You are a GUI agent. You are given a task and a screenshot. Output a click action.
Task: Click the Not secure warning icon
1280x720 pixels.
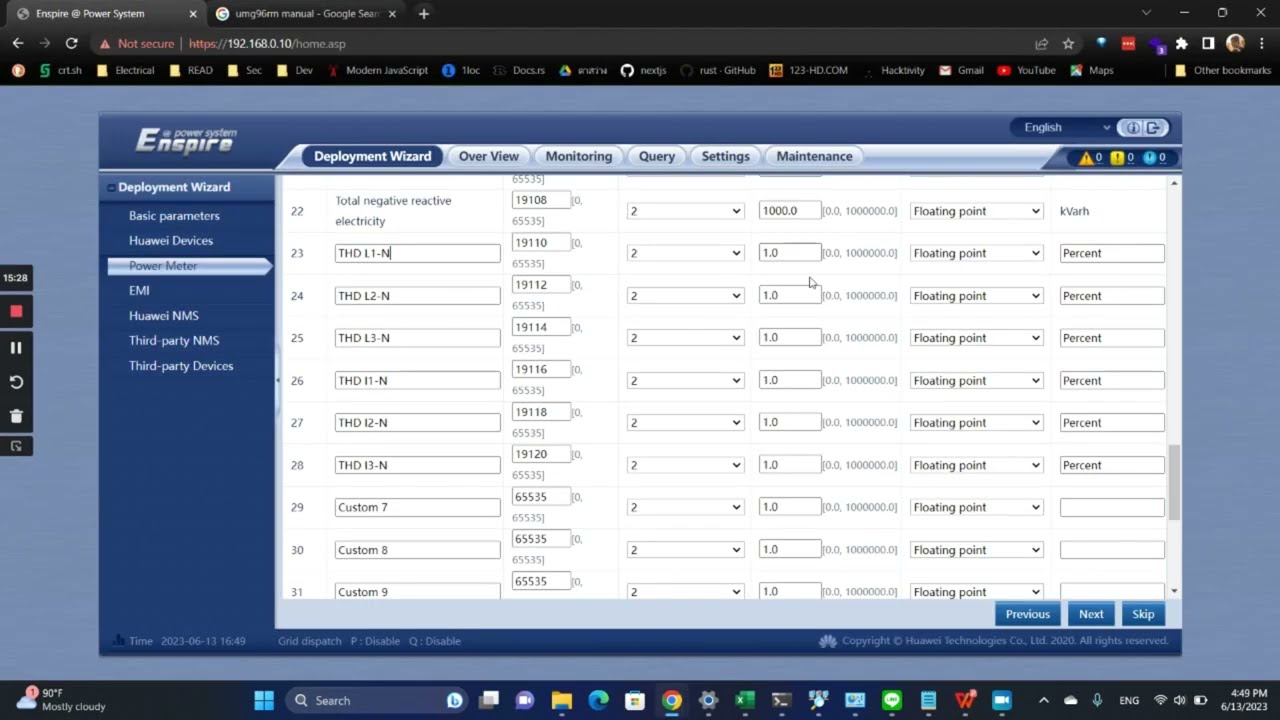104,44
